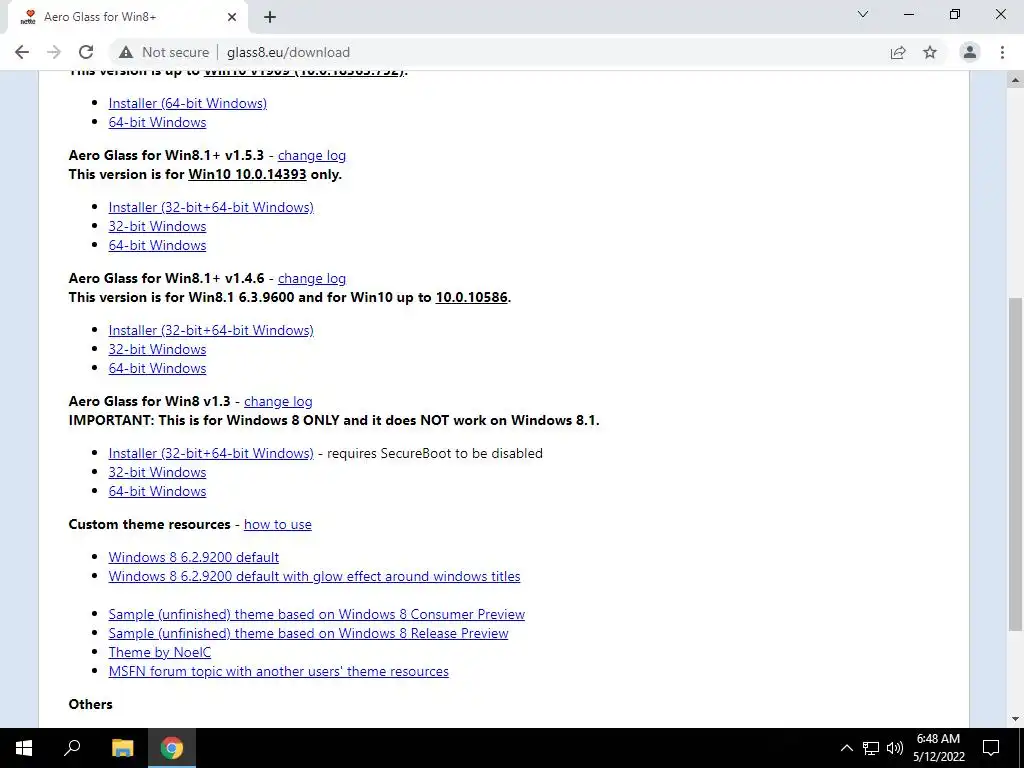
Task: Open a new tab with plus button
Action: pos(270,17)
